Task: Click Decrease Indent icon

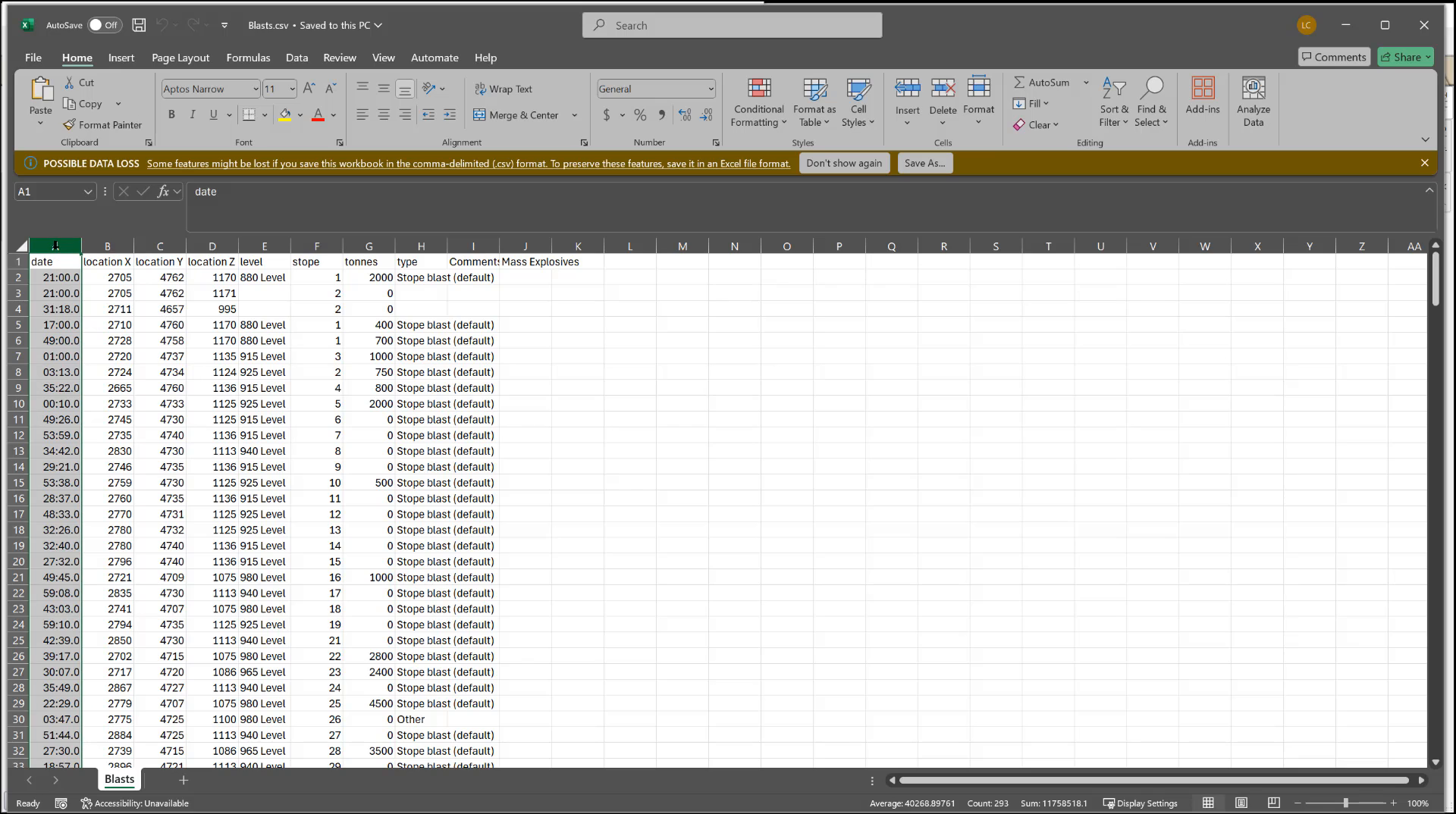Action: [428, 114]
